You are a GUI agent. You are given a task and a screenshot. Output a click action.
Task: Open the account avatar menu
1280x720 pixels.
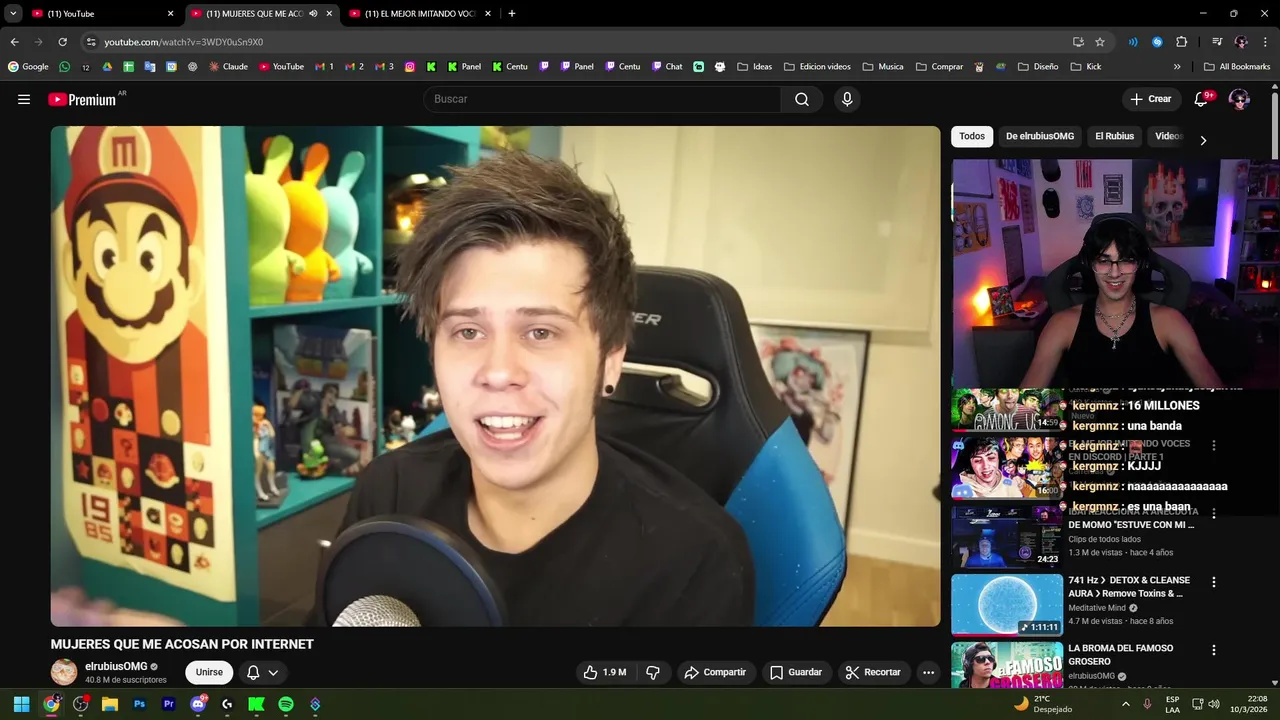1239,99
